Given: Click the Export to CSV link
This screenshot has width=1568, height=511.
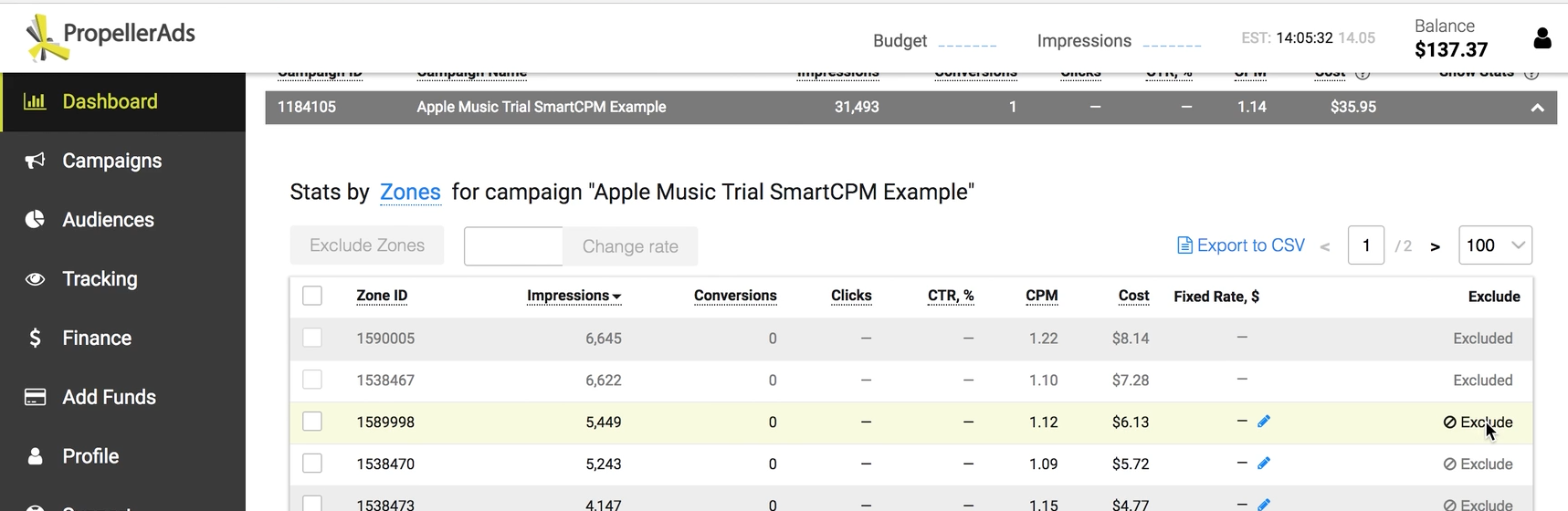Looking at the screenshot, I should 1241,245.
